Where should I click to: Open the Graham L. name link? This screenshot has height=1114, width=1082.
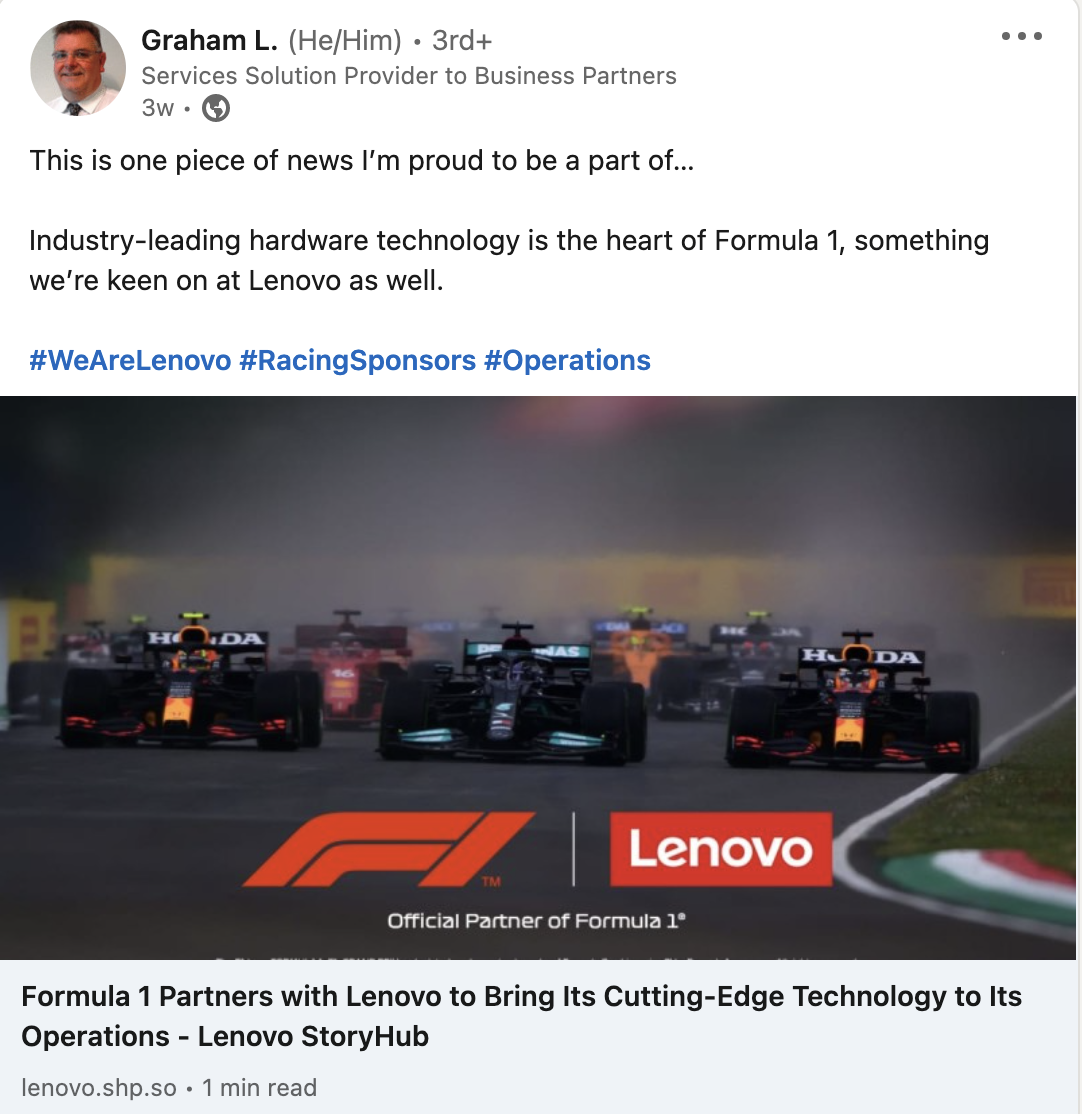pyautogui.click(x=210, y=40)
